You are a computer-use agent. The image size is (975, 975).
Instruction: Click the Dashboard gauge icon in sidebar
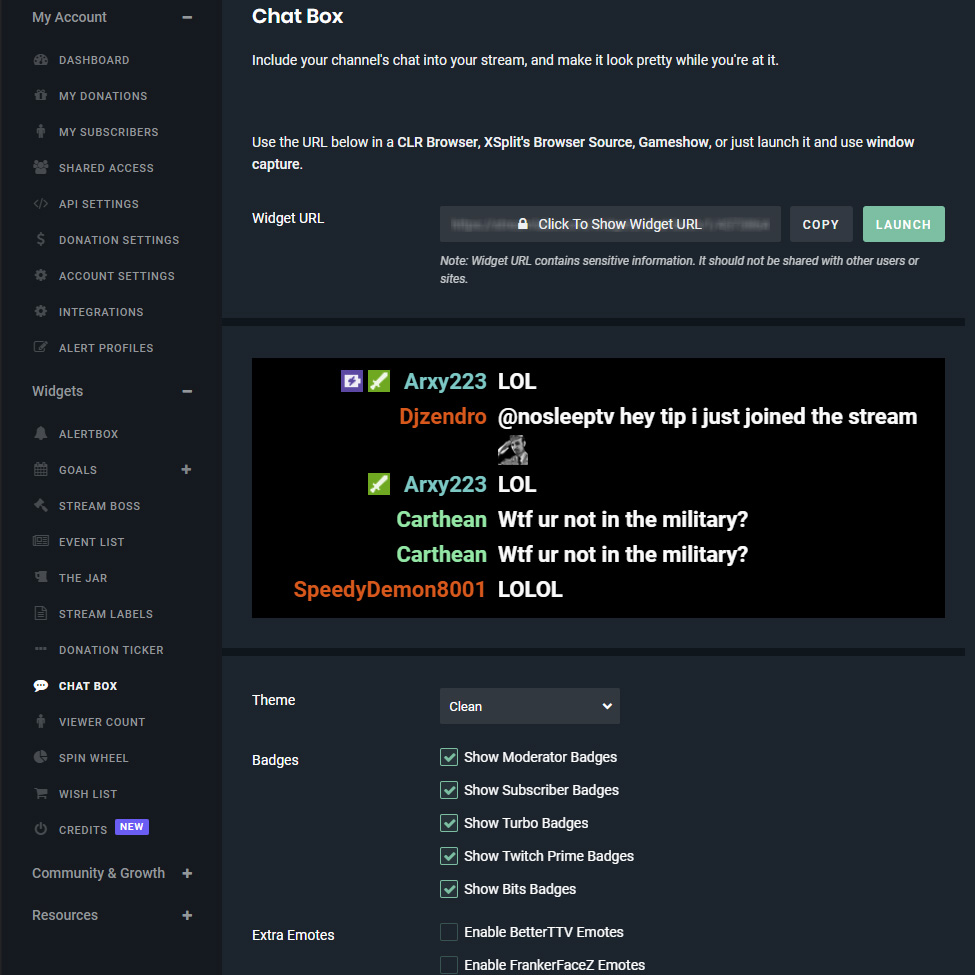pos(41,60)
